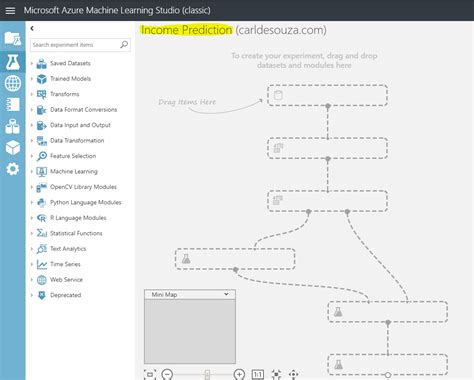474x380 pixels.
Task: Select Saved Datasets label
Action: point(70,63)
